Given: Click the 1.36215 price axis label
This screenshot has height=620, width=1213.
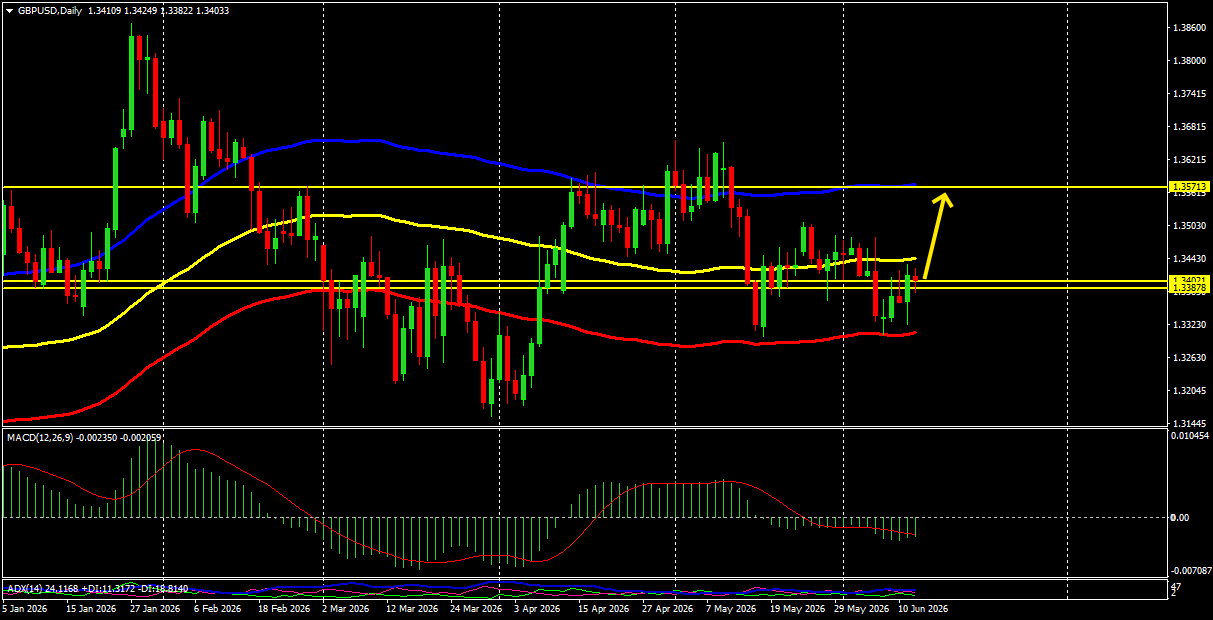Looking at the screenshot, I should coord(1190,160).
